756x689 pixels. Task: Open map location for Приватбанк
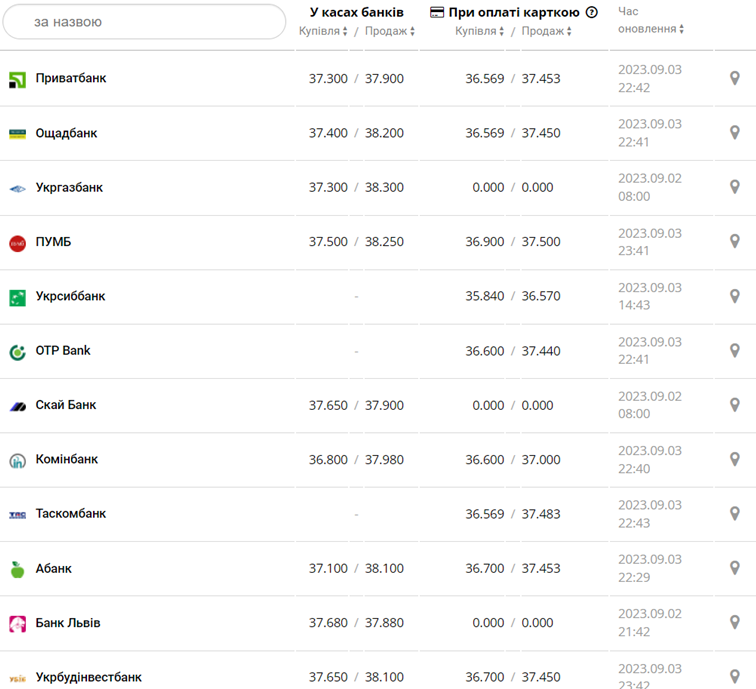734,78
